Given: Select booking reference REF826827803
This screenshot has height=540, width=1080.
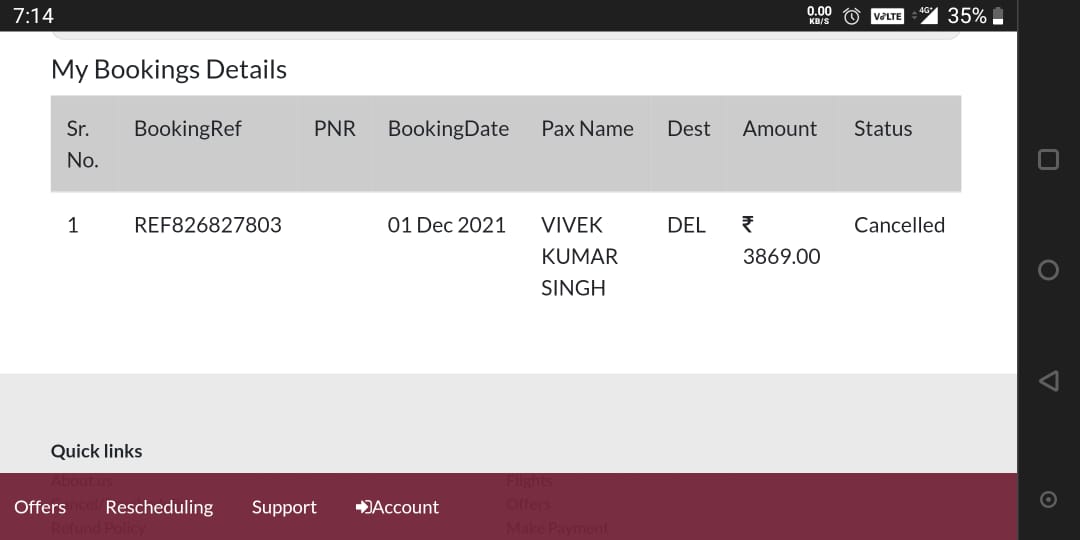Looking at the screenshot, I should (x=208, y=225).
